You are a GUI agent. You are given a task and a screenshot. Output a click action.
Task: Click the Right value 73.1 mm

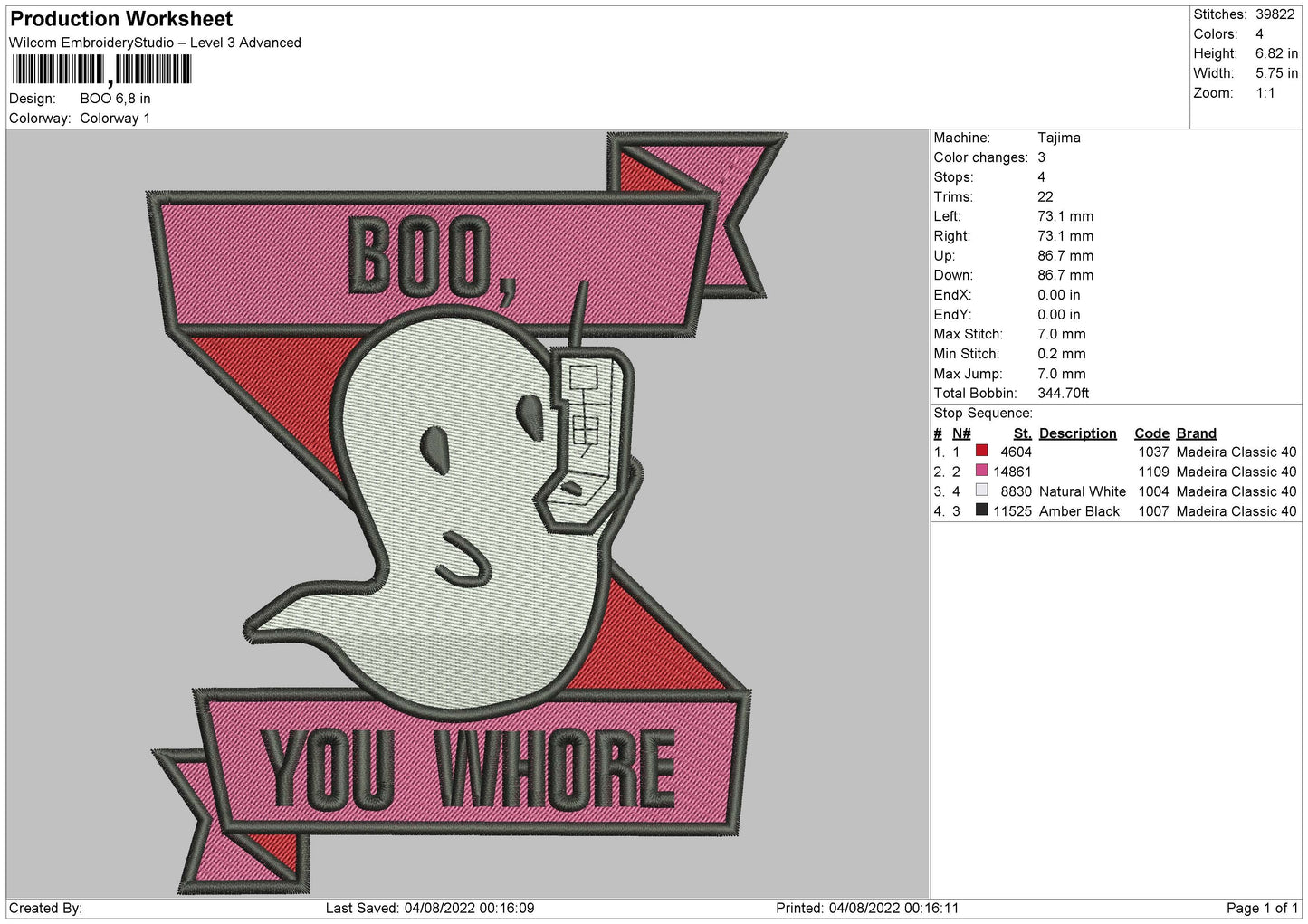coord(1065,236)
